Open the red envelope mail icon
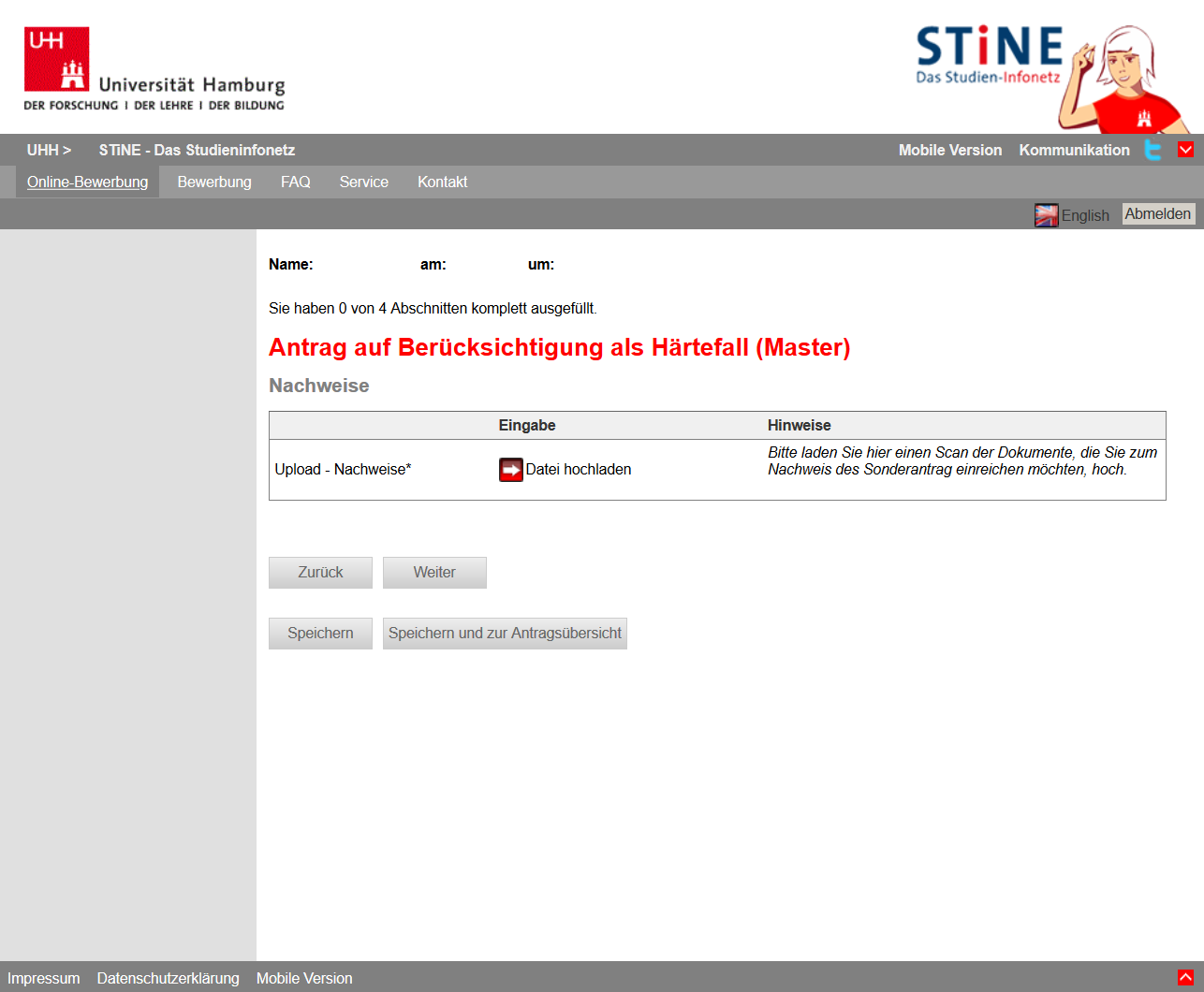Viewport: 1204px width, 992px height. [1185, 150]
